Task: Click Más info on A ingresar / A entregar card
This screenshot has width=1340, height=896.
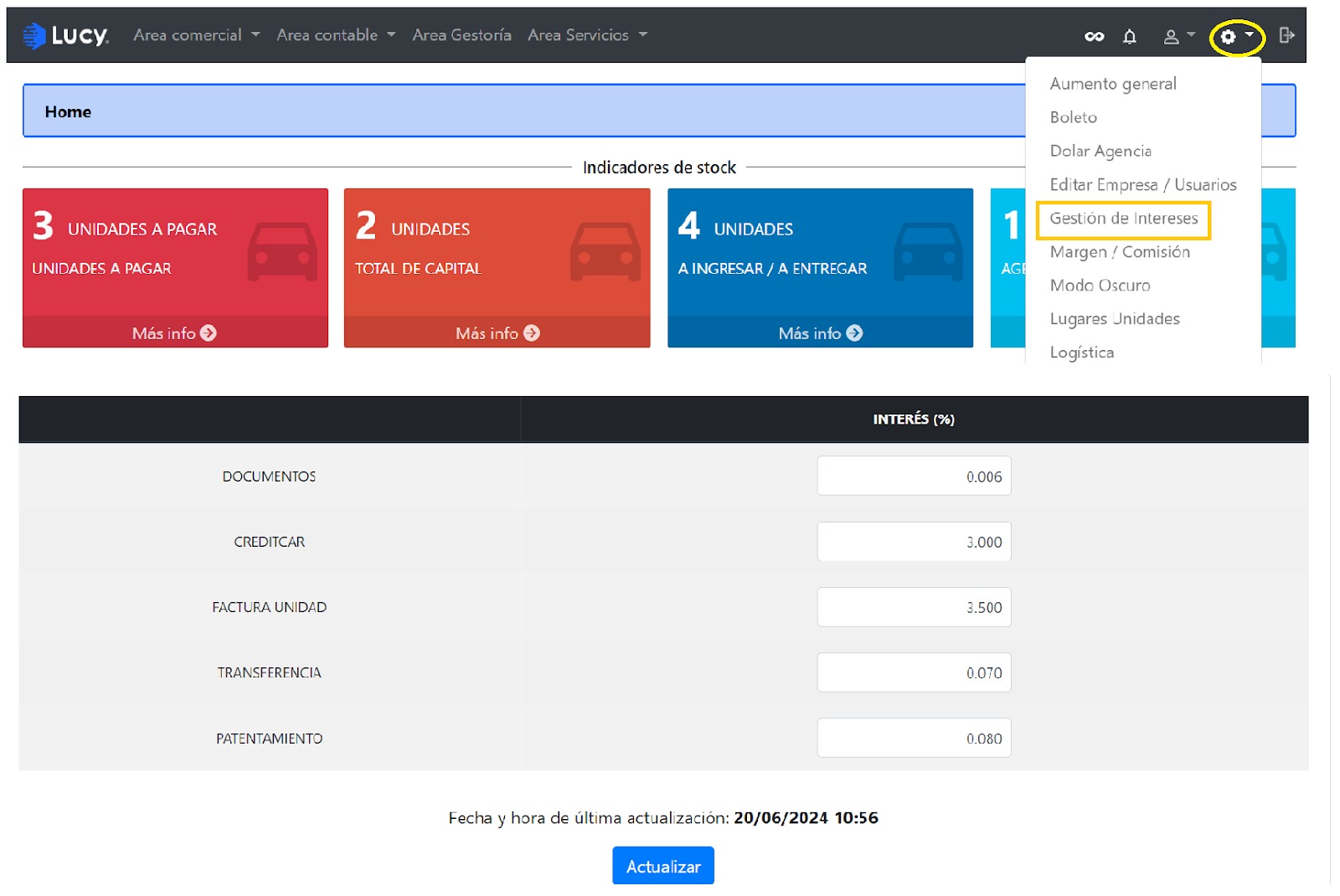Action: pyautogui.click(x=821, y=333)
